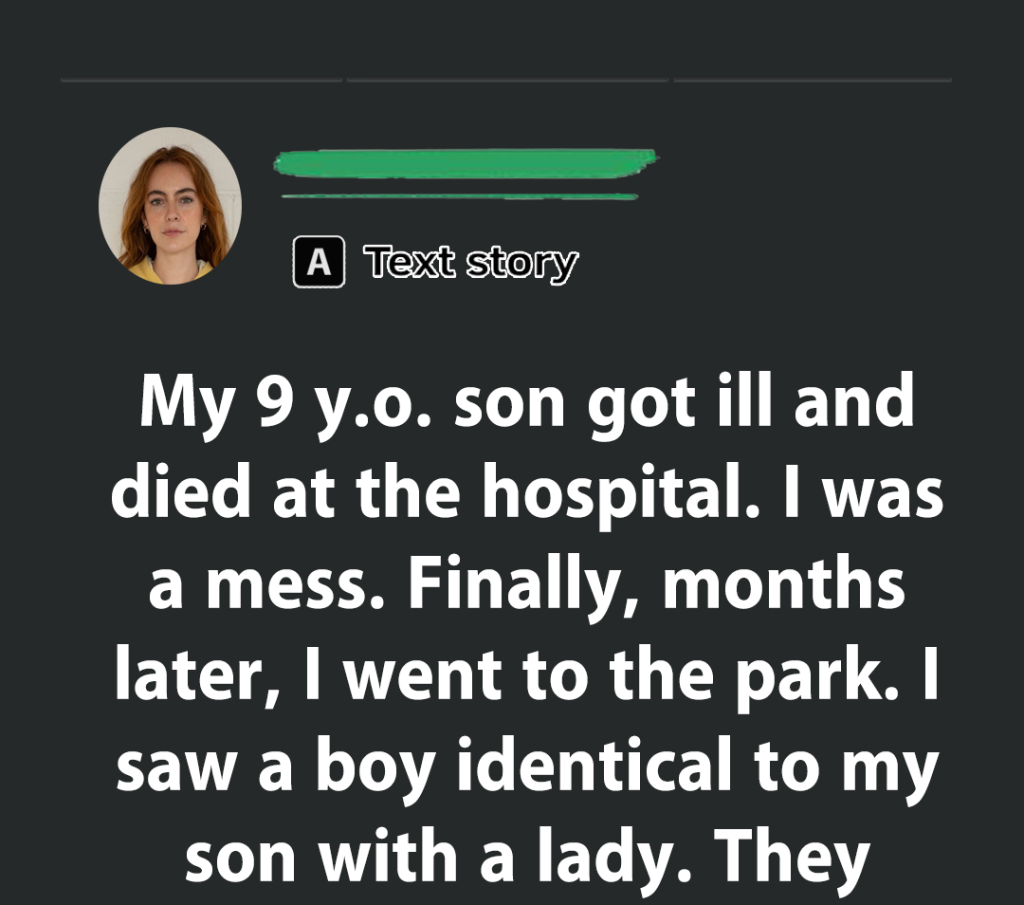Viewport: 1024px width, 905px height.
Task: Click the word 'months' in the story
Action: pos(784,585)
